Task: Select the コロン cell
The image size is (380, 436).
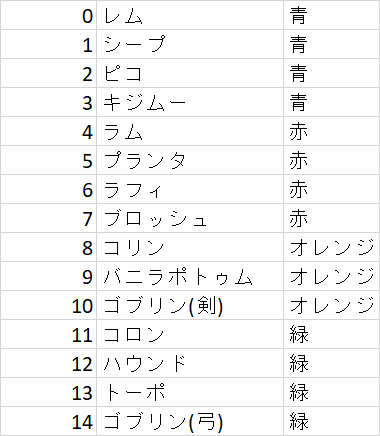Action: 190,334
